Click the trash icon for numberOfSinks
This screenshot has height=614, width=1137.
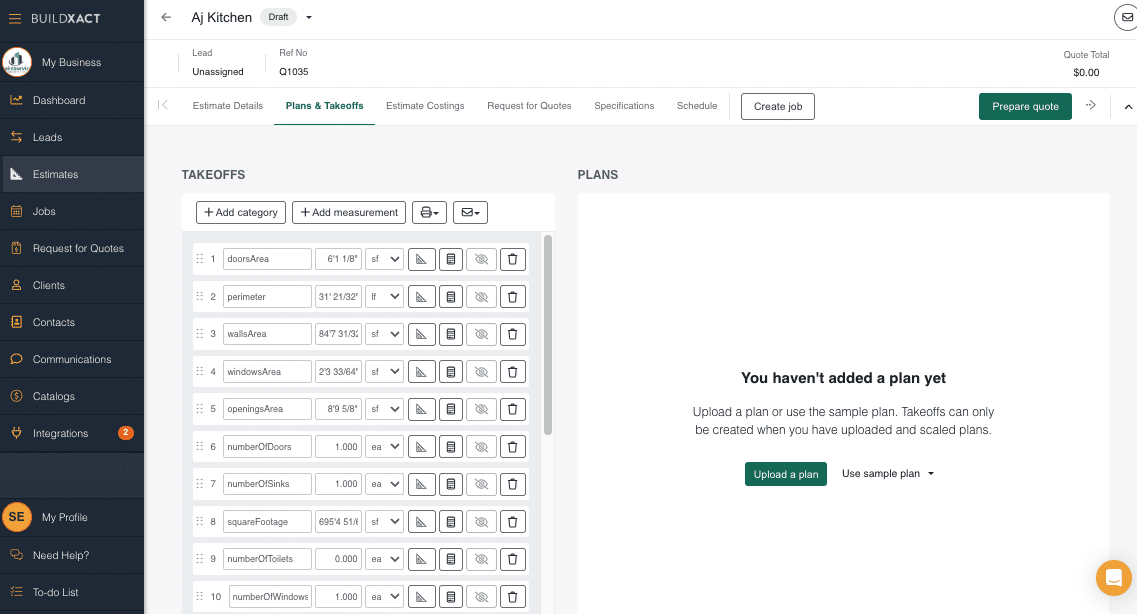(512, 484)
